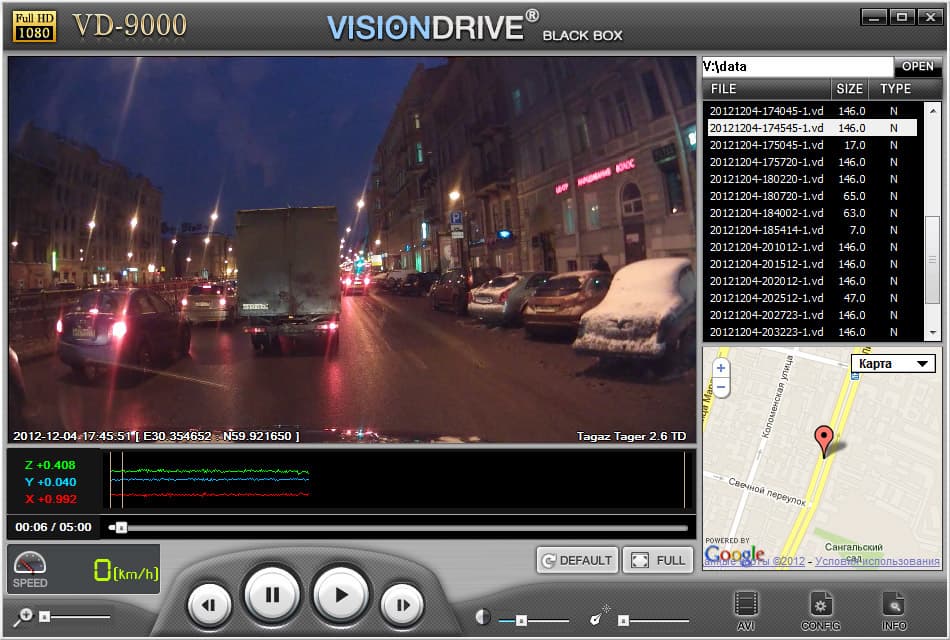Select file 20121204-201012-1.vd
Image resolution: width=950 pixels, height=640 pixels.
[812, 247]
